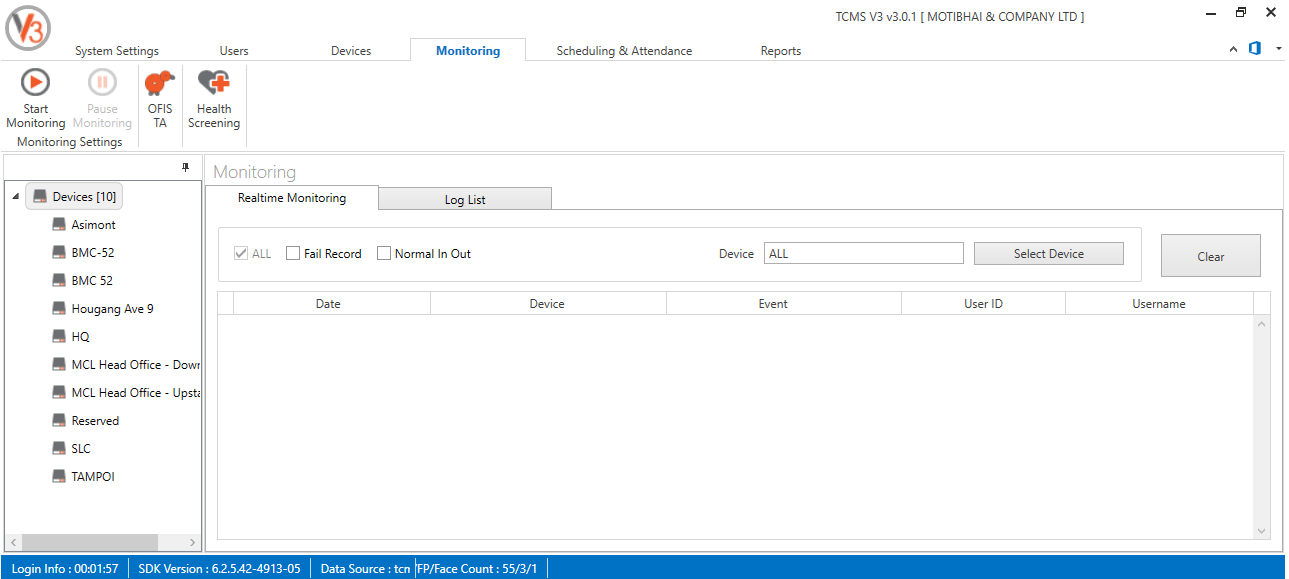1289x579 pixels.
Task: Click the device icon beside Asimont
Action: [59, 225]
